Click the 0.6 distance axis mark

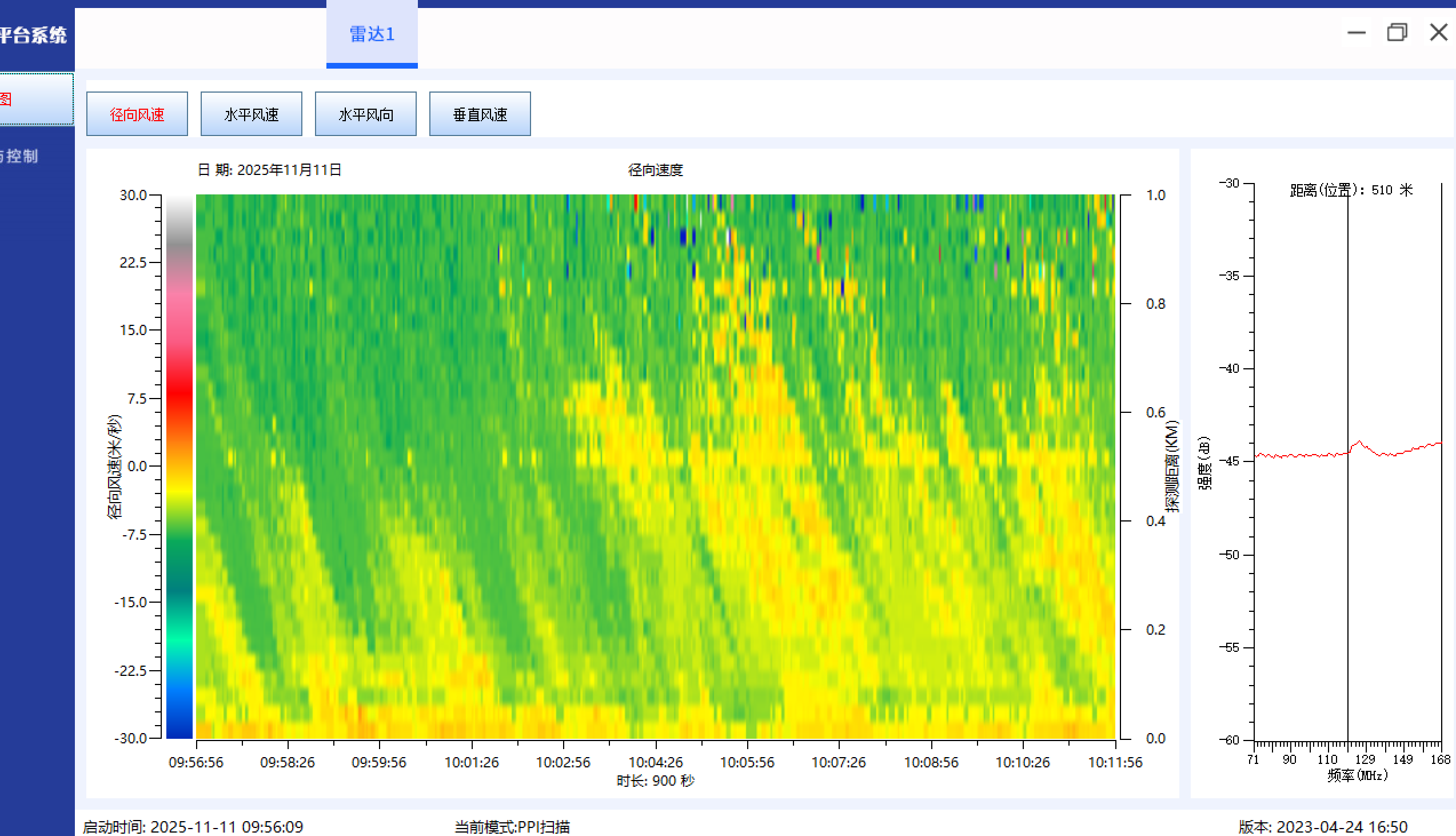click(x=1155, y=412)
